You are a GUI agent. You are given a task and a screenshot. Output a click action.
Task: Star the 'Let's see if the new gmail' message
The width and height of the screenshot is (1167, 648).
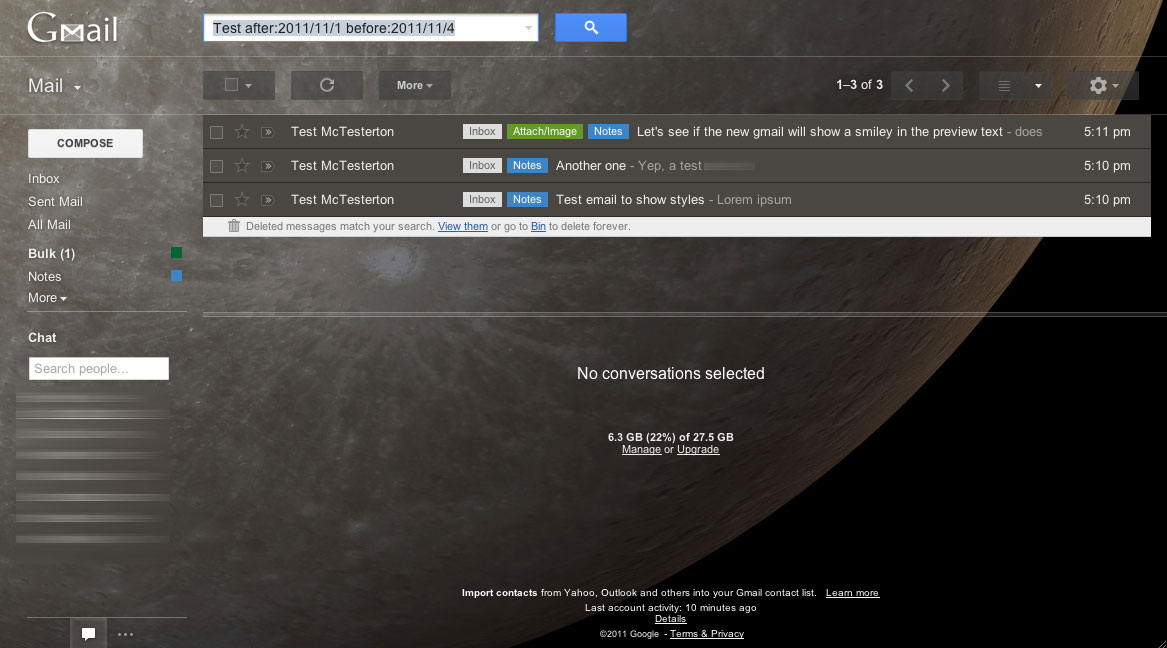(x=242, y=132)
